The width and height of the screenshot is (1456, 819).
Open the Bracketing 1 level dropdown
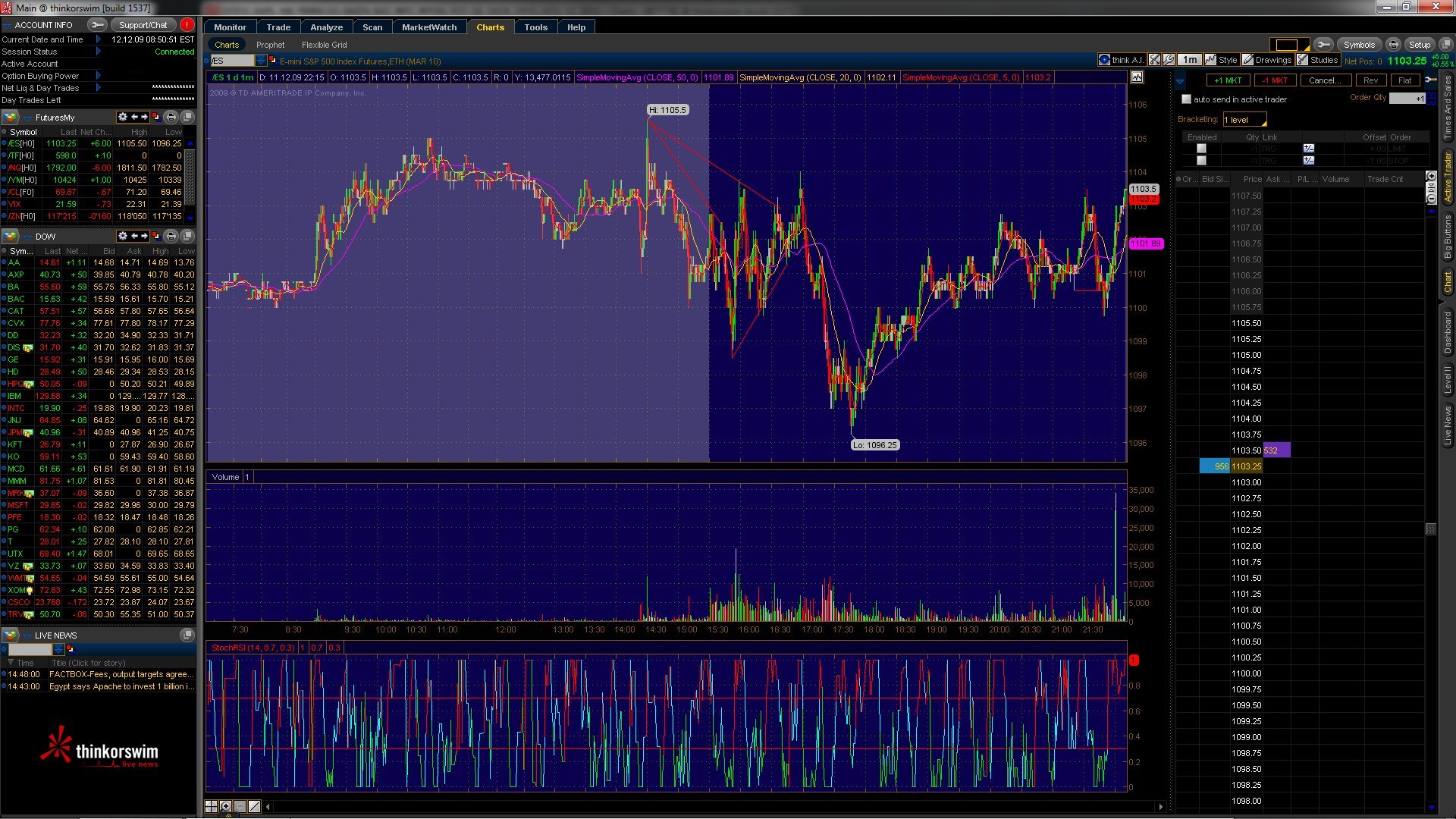point(1244,120)
